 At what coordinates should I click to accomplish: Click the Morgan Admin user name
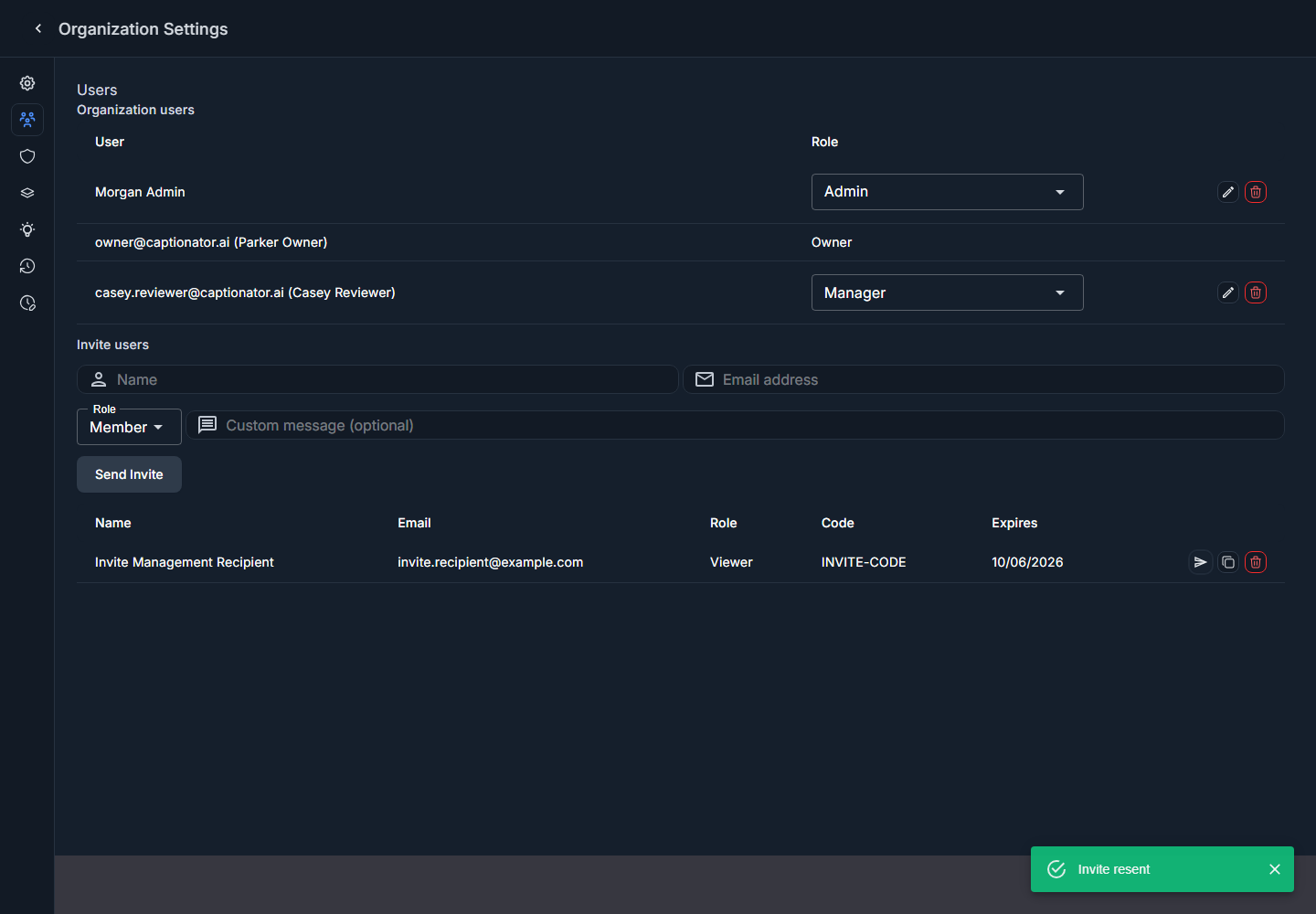click(140, 192)
